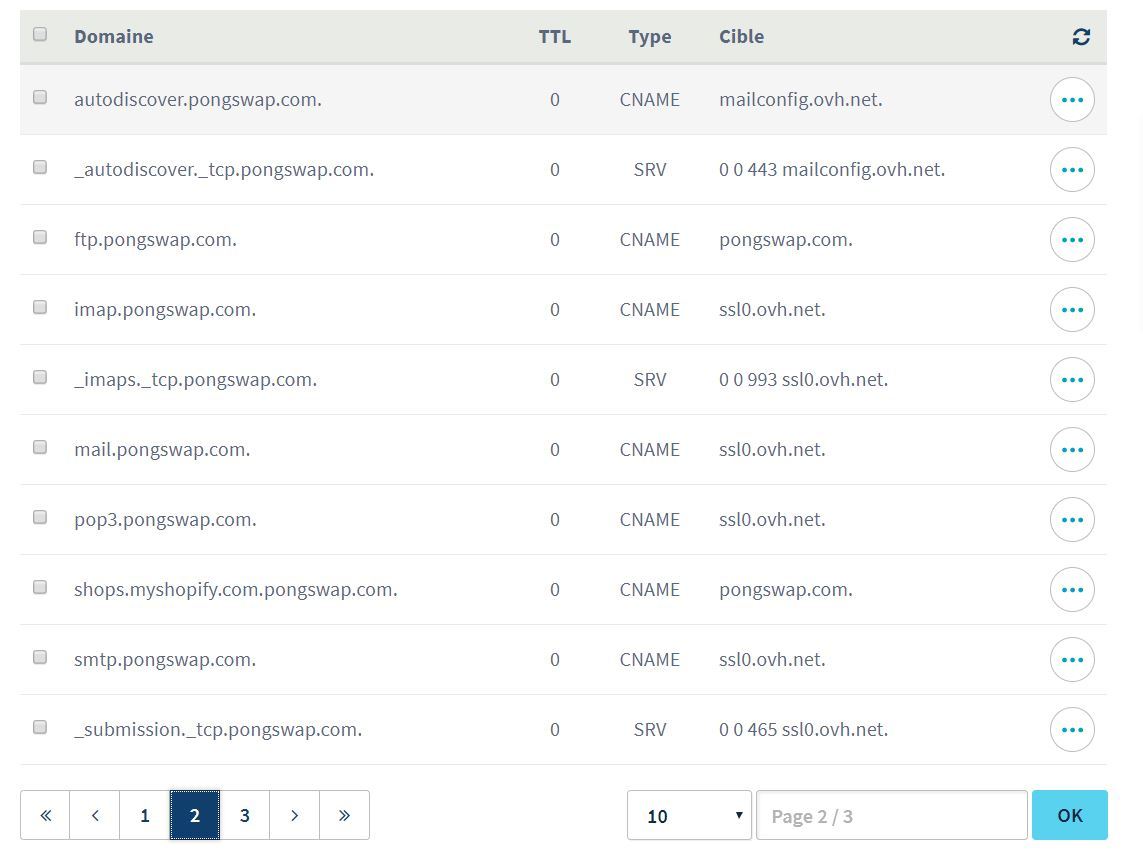This screenshot has width=1143, height=855.
Task: Advance to the next page arrow
Action: click(x=294, y=816)
